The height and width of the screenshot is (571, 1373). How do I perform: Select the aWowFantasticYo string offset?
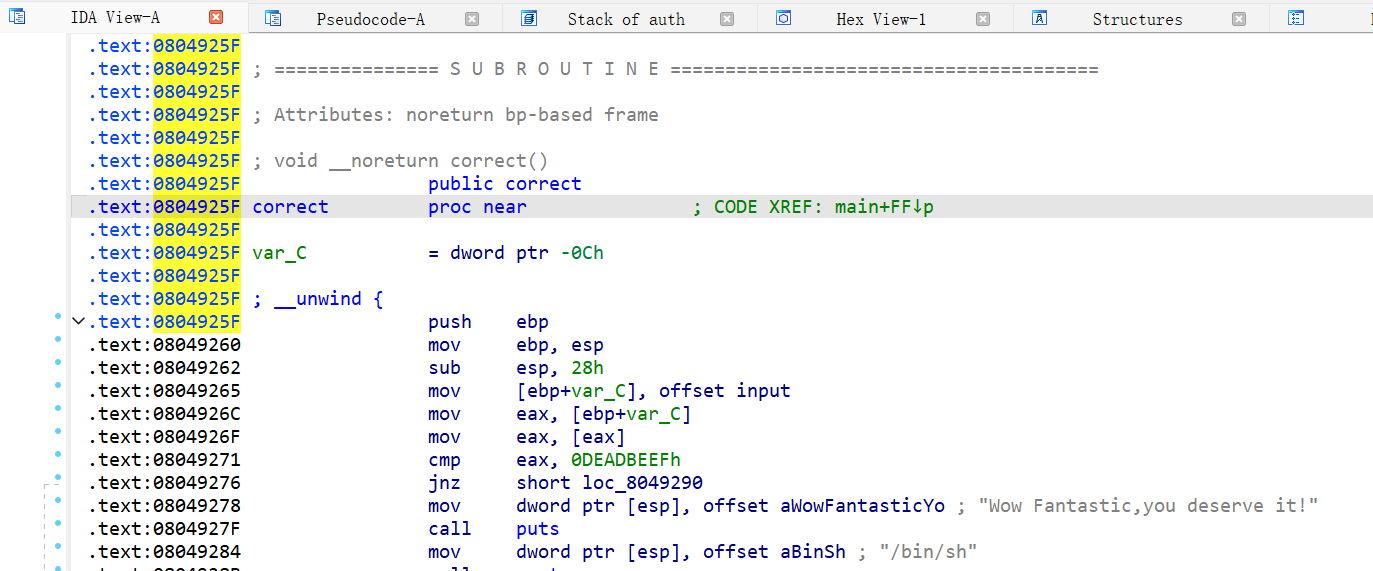(x=862, y=506)
